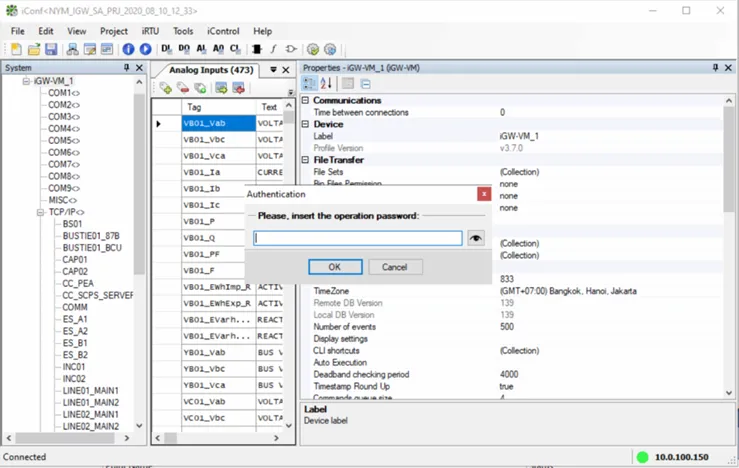Open the DI digital inputs table
The height and width of the screenshot is (468, 739).
166,49
